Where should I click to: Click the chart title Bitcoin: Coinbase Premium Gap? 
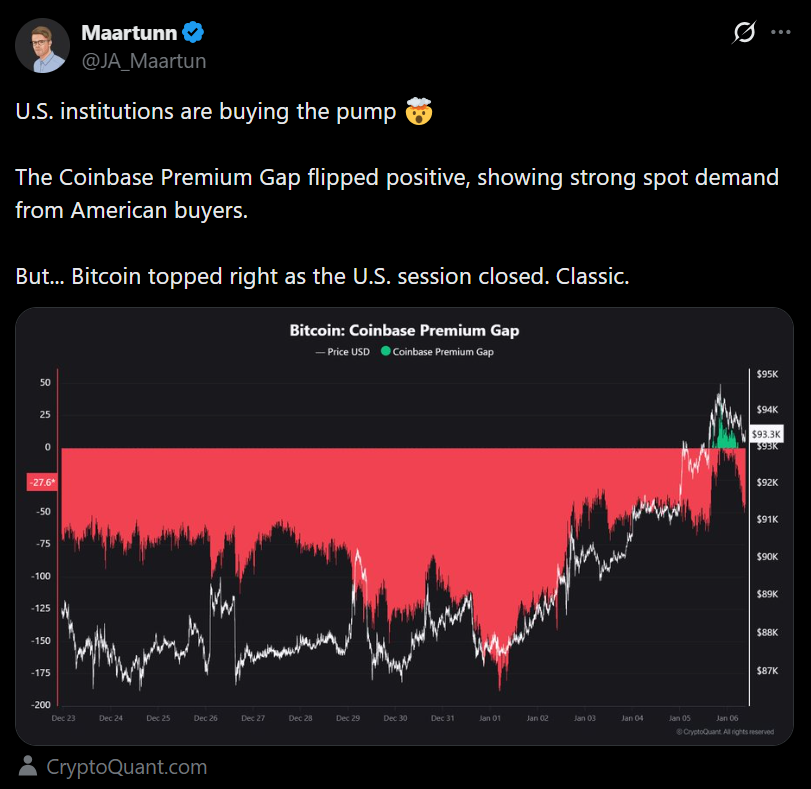404,330
